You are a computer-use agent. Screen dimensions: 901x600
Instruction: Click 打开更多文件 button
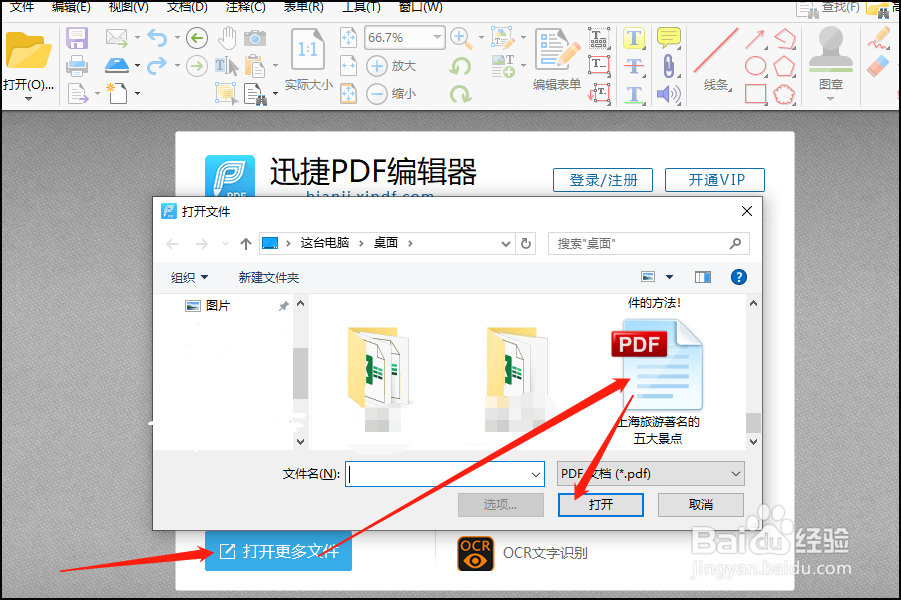tap(278, 551)
